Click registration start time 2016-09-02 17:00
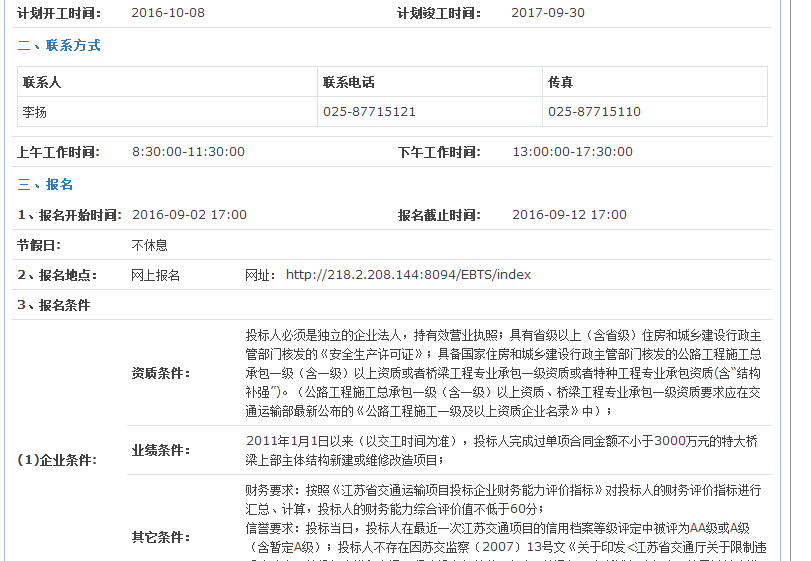 click(x=189, y=215)
